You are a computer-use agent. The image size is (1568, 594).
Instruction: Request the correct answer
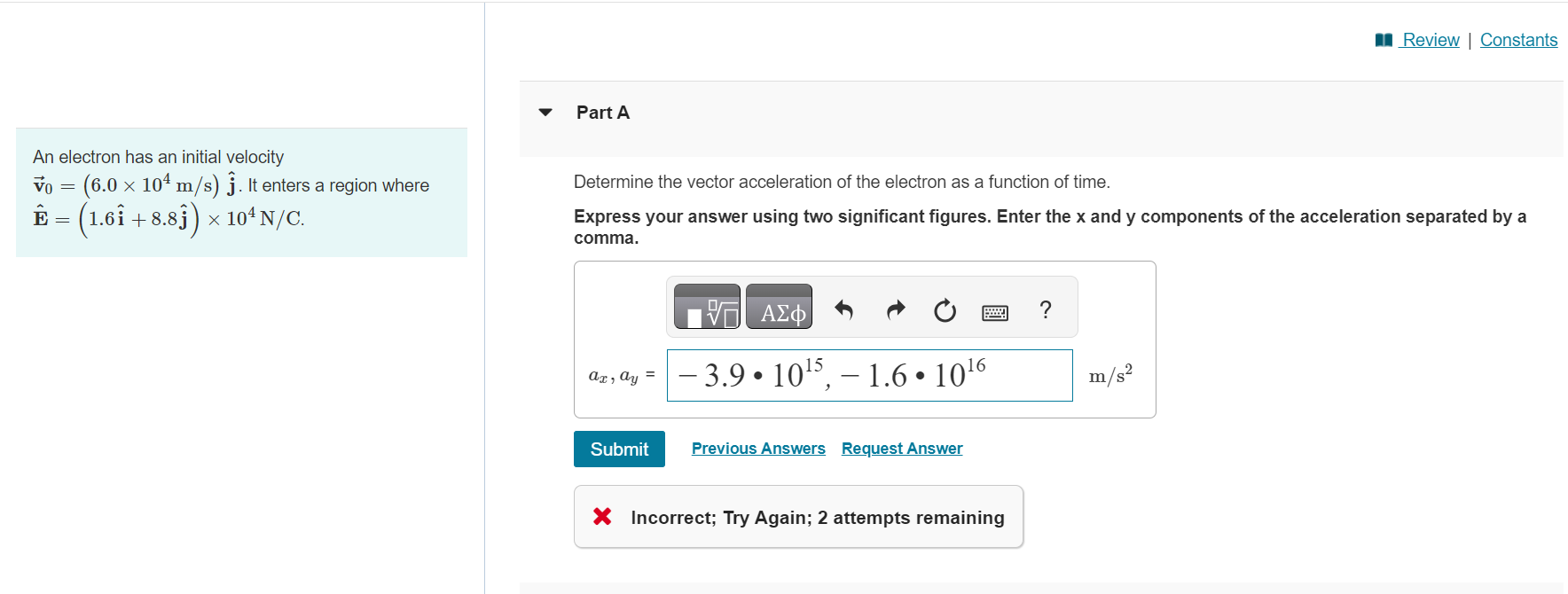[x=901, y=448]
